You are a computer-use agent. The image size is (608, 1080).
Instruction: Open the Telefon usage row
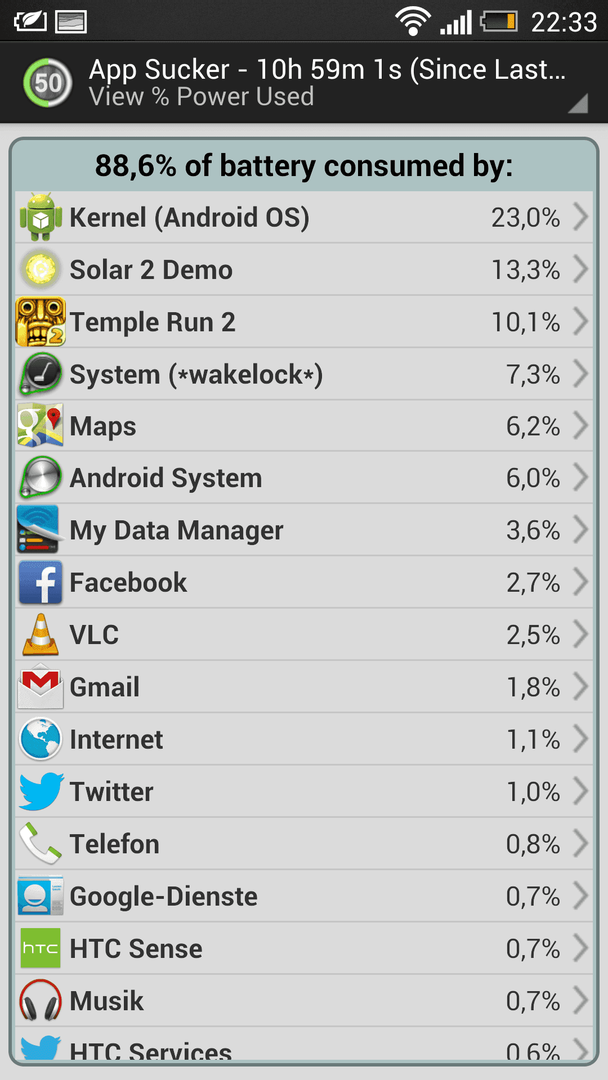click(304, 844)
